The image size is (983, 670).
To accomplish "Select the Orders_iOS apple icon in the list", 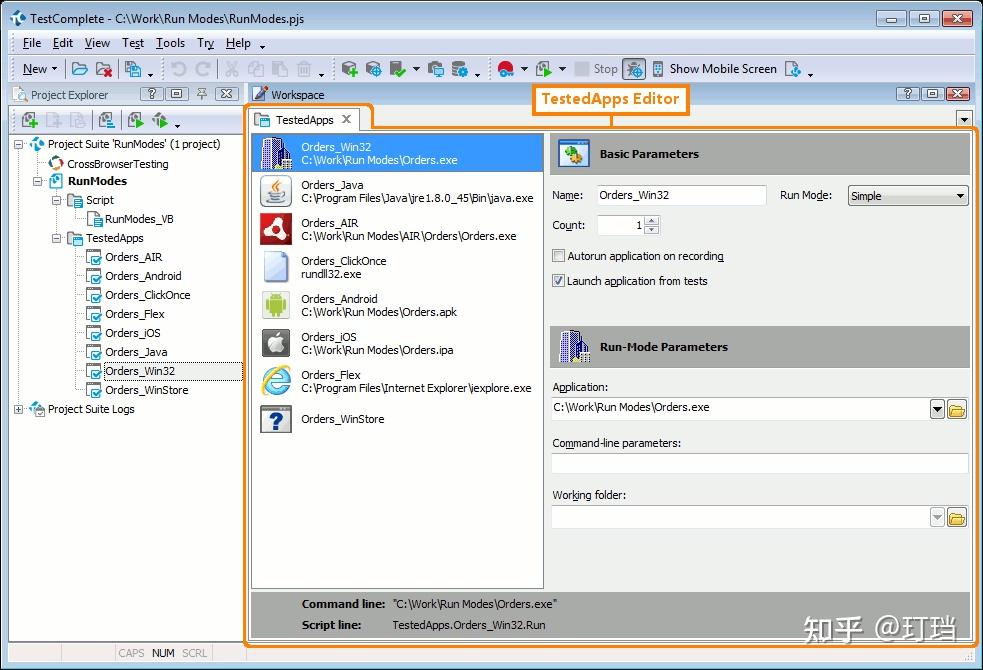I will [x=276, y=343].
